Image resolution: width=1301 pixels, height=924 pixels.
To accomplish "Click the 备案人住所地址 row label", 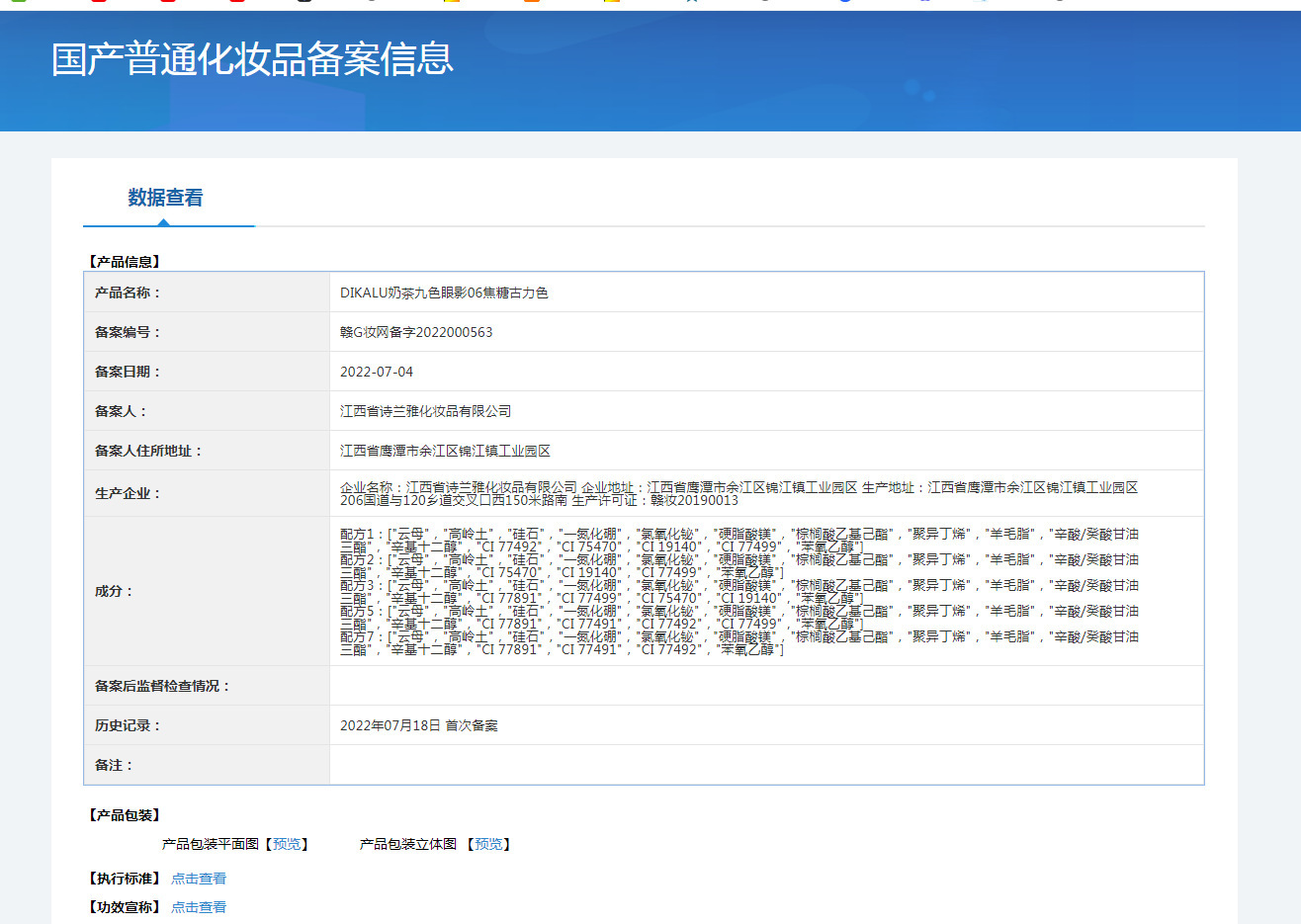I will (149, 451).
